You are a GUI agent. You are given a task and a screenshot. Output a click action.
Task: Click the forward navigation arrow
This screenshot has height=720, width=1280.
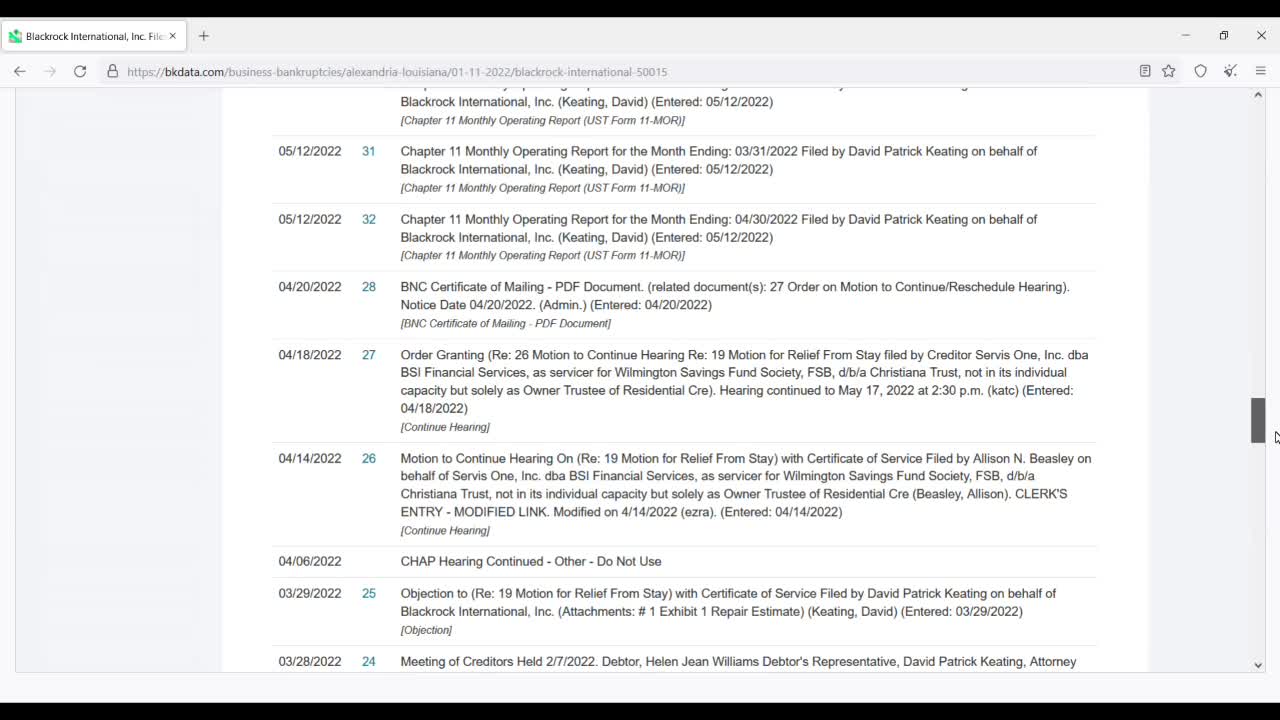[x=50, y=71]
